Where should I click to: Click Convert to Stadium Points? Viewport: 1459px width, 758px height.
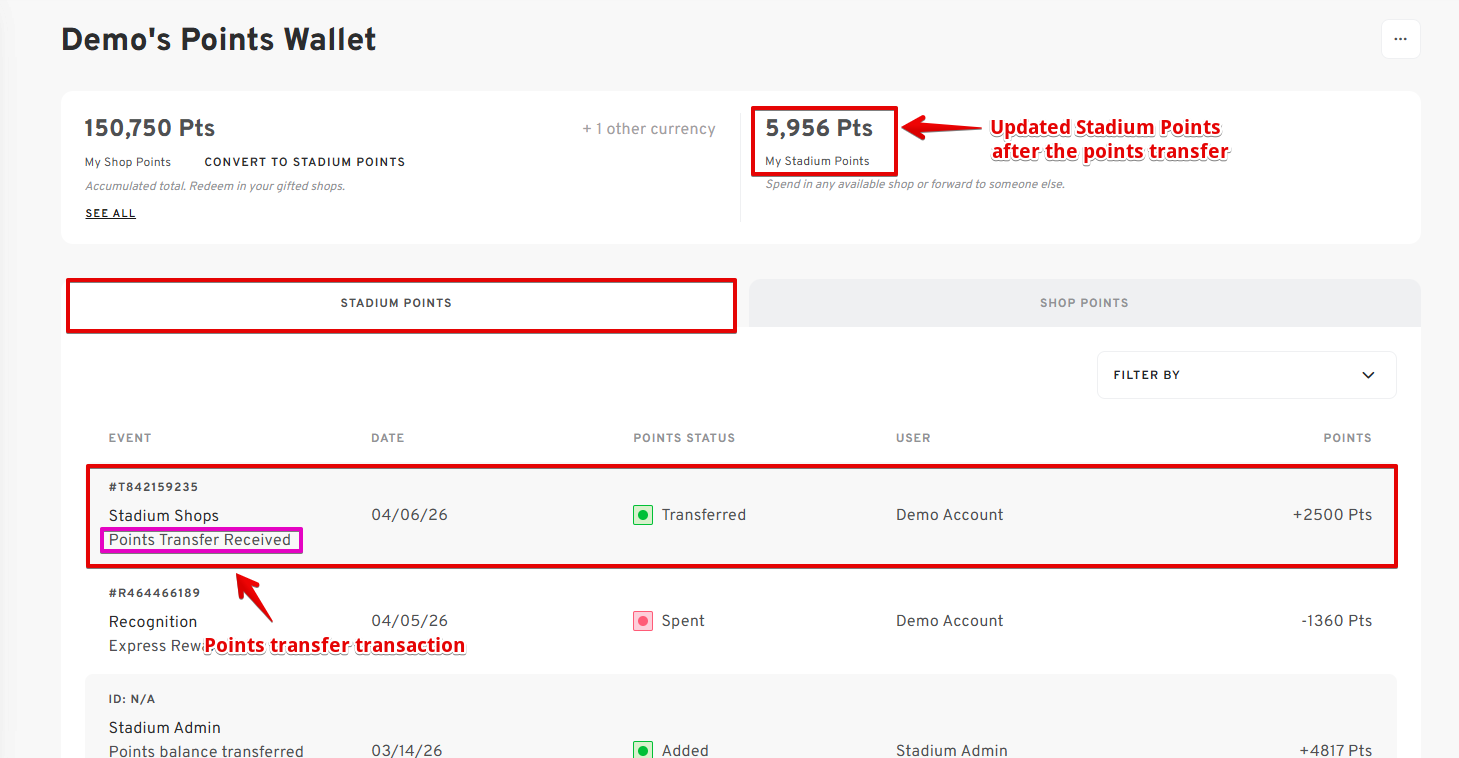click(304, 162)
